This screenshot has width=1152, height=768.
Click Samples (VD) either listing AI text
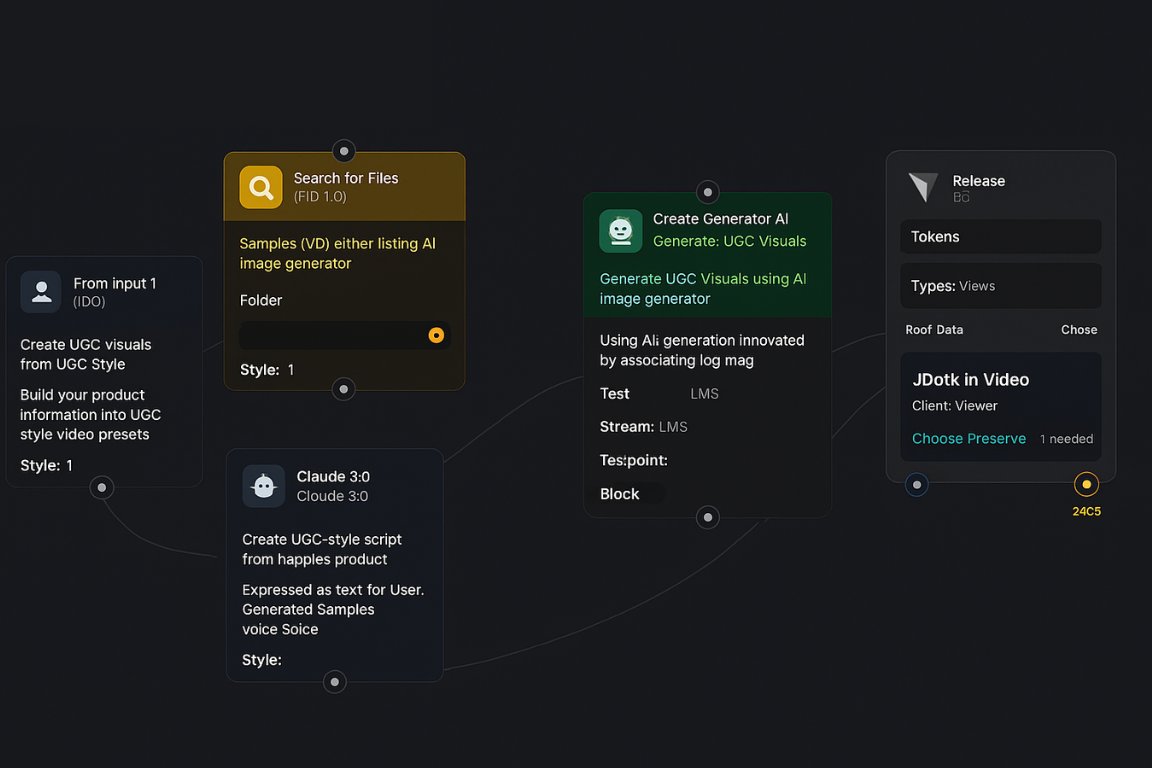pos(337,253)
